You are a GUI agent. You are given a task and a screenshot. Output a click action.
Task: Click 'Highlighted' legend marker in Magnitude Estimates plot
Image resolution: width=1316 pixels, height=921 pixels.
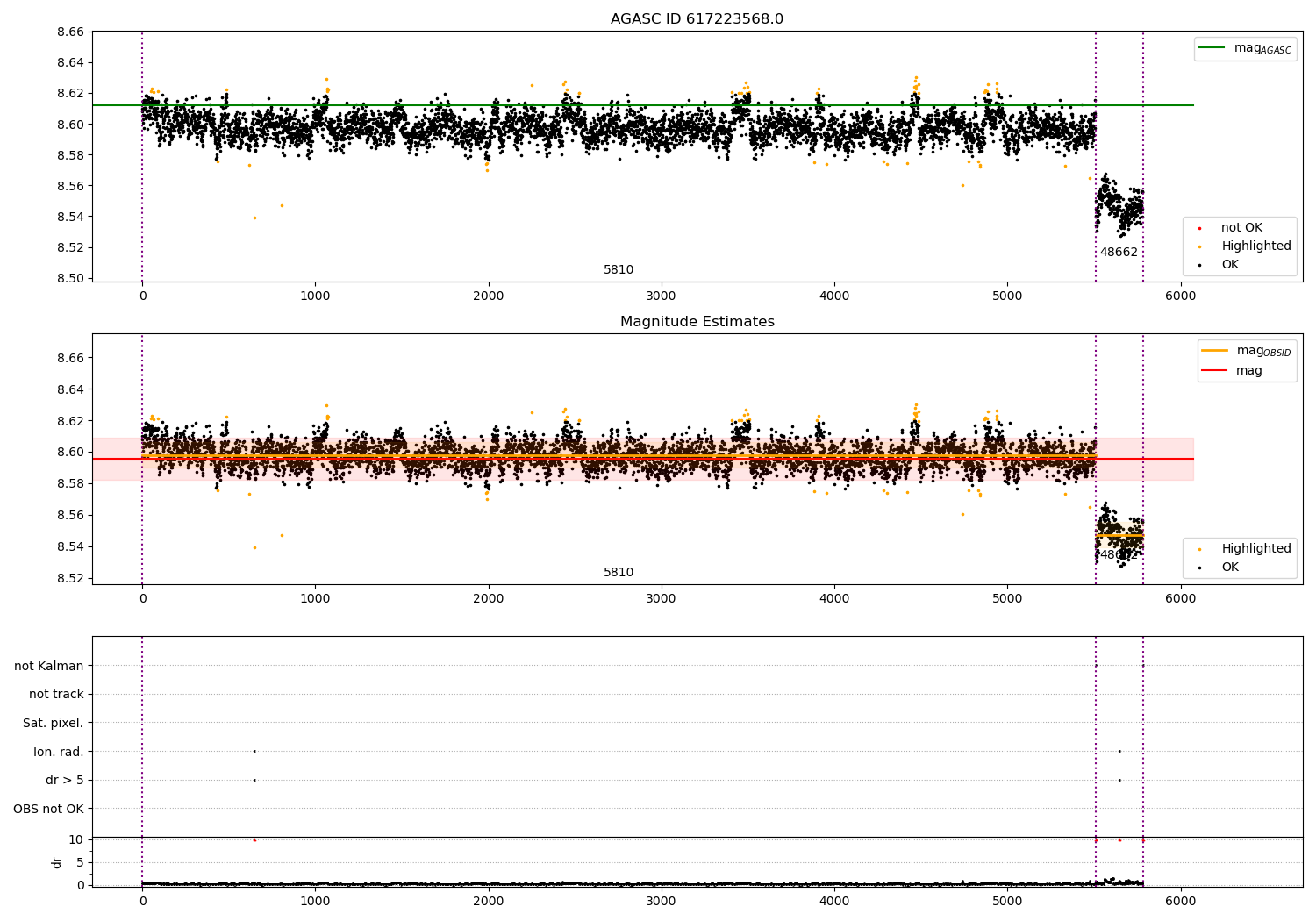click(x=1199, y=549)
